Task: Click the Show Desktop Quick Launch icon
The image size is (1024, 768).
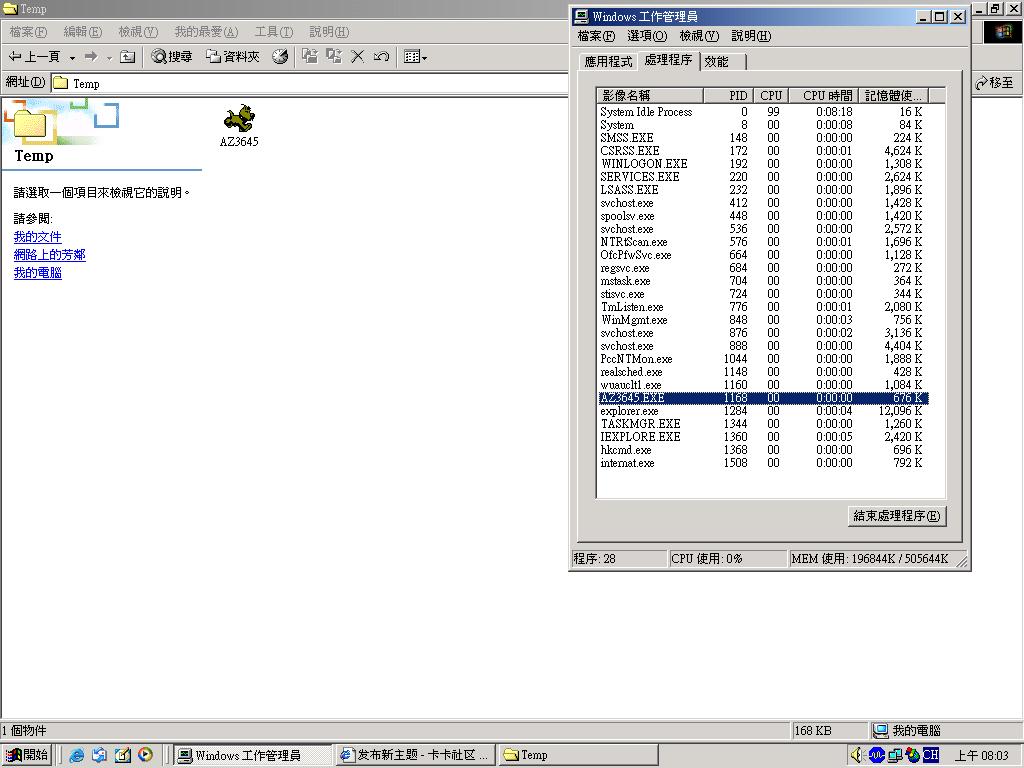Action: (122, 755)
